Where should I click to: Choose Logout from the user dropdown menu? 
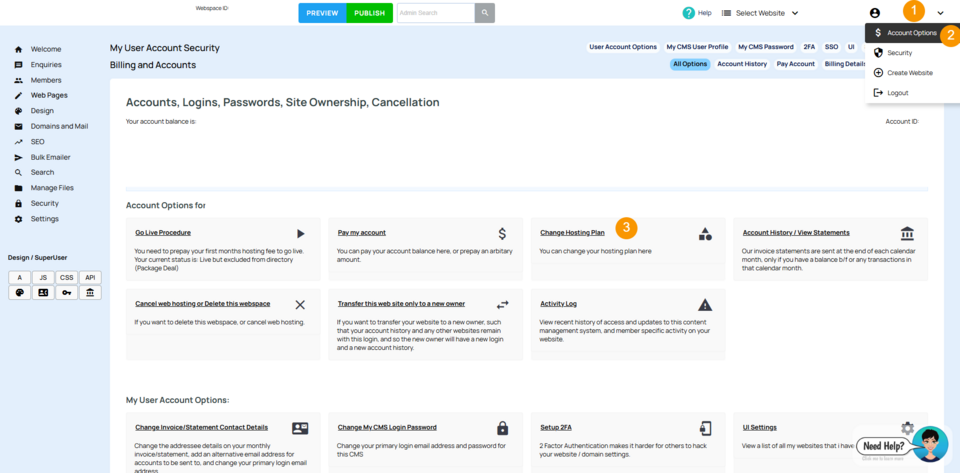click(897, 93)
